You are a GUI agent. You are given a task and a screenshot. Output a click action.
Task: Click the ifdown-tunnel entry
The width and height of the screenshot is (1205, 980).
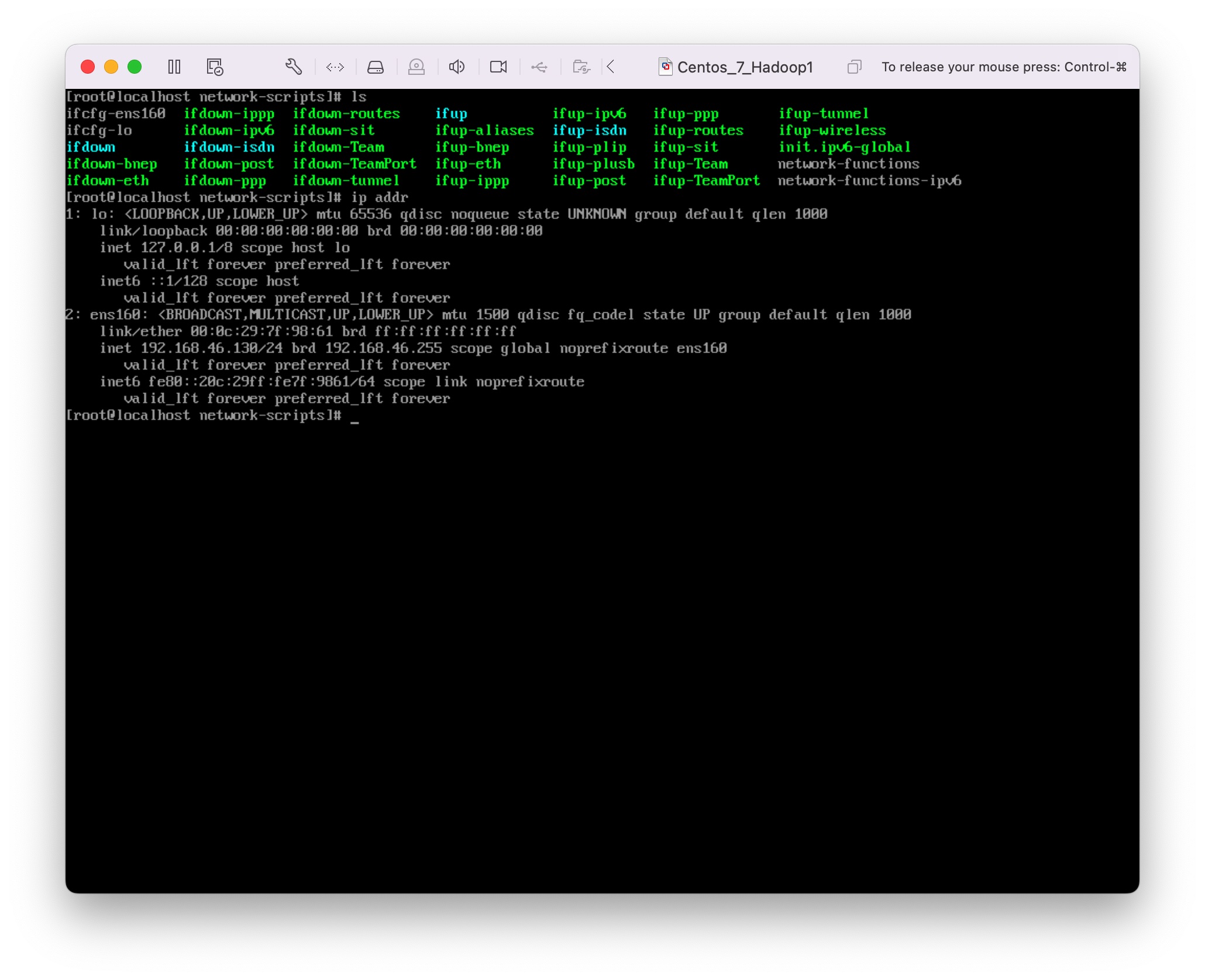tap(346, 181)
